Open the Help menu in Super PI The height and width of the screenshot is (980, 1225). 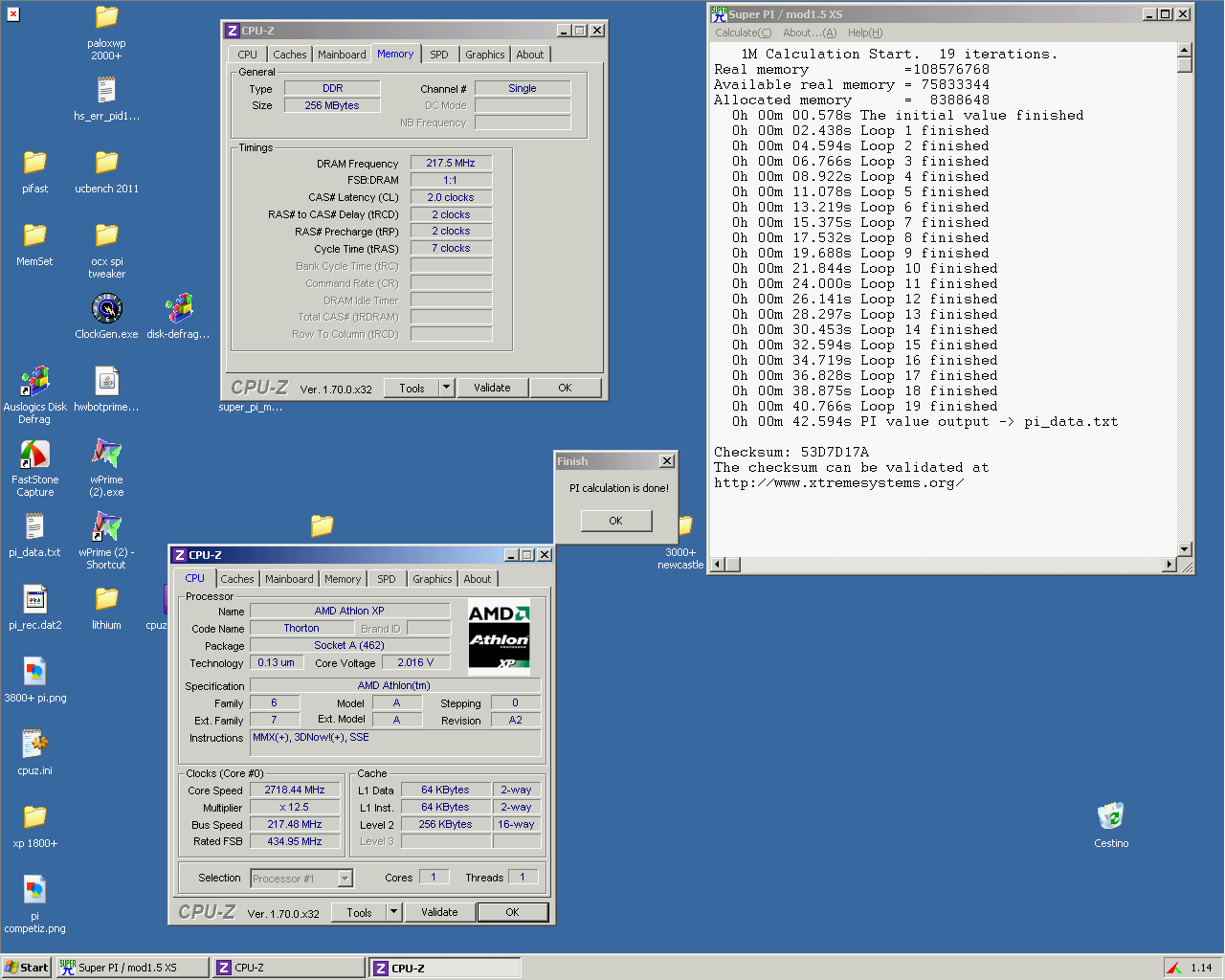click(x=865, y=33)
